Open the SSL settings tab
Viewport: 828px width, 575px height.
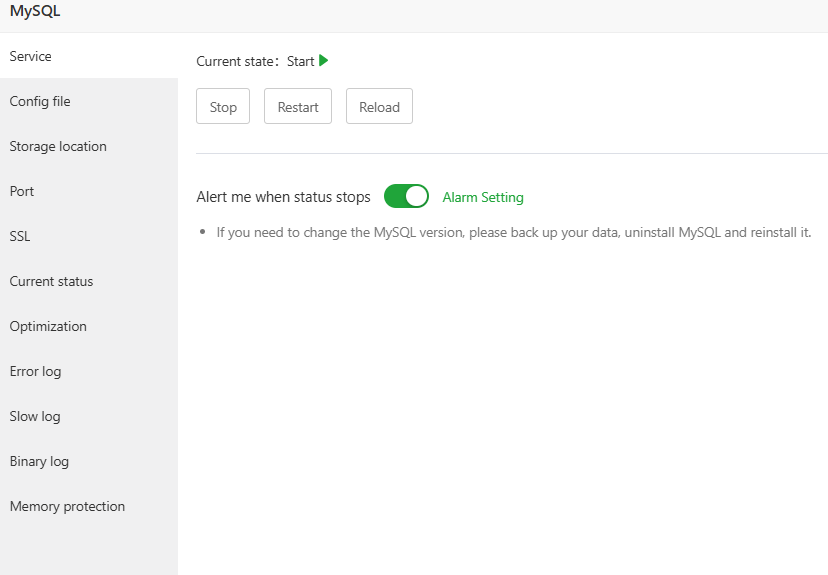point(20,237)
